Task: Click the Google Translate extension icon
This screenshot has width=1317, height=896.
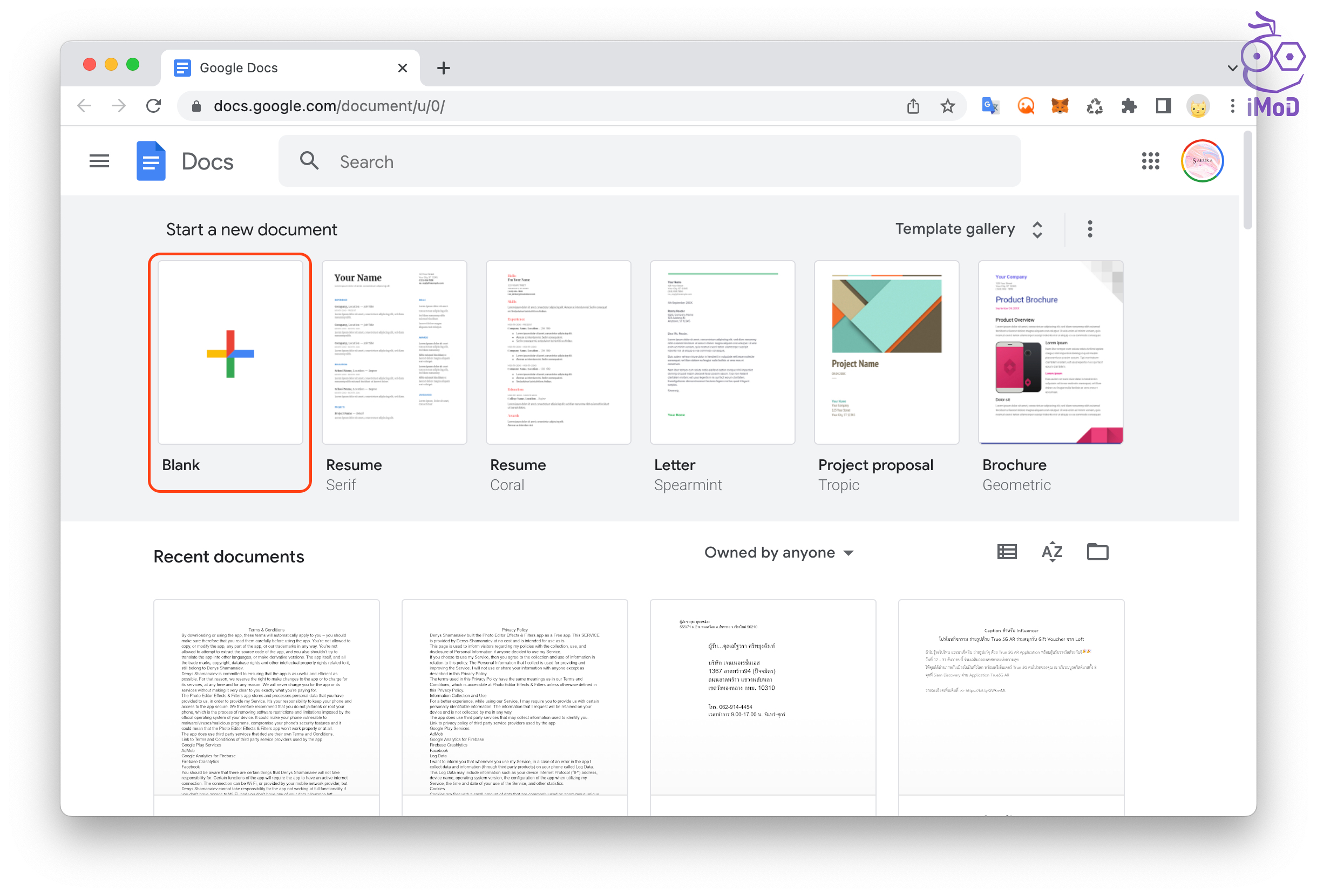Action: (990, 106)
